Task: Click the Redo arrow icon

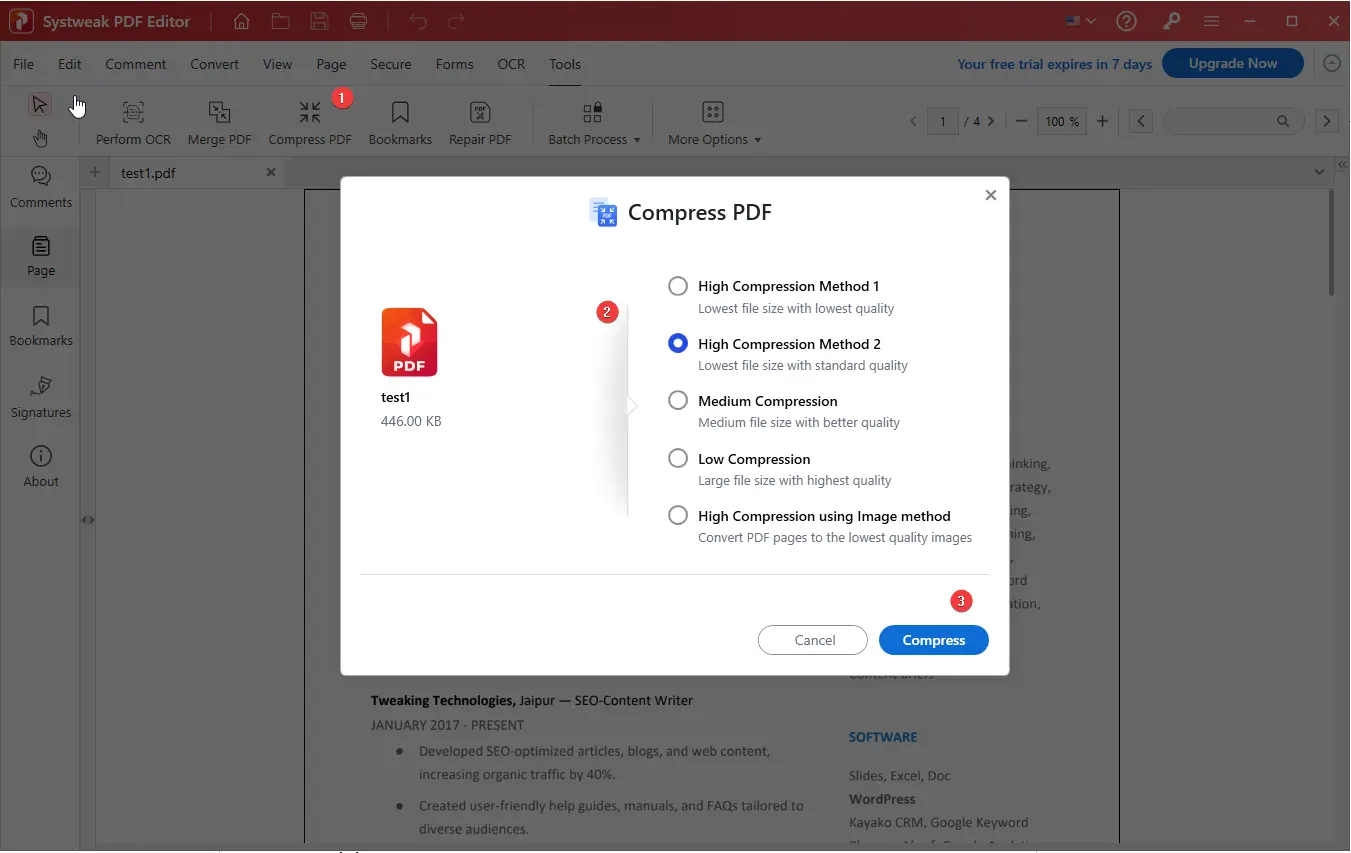Action: tap(456, 21)
